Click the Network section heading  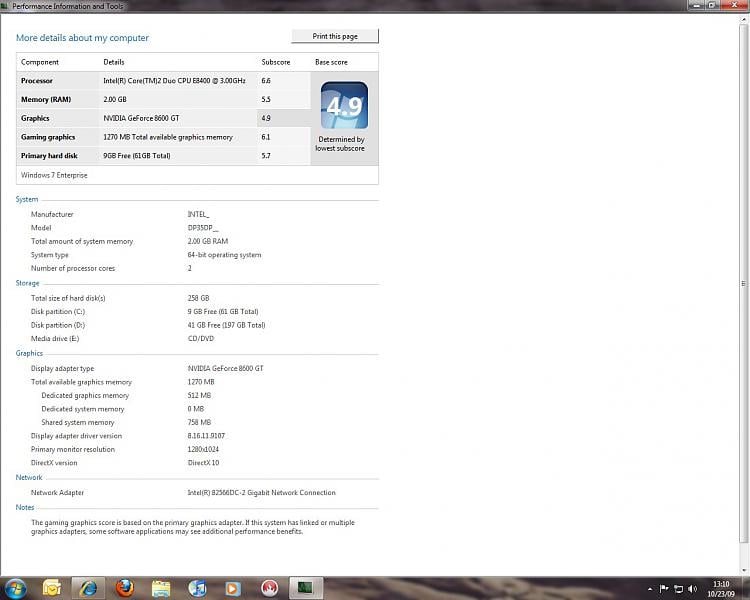29,478
